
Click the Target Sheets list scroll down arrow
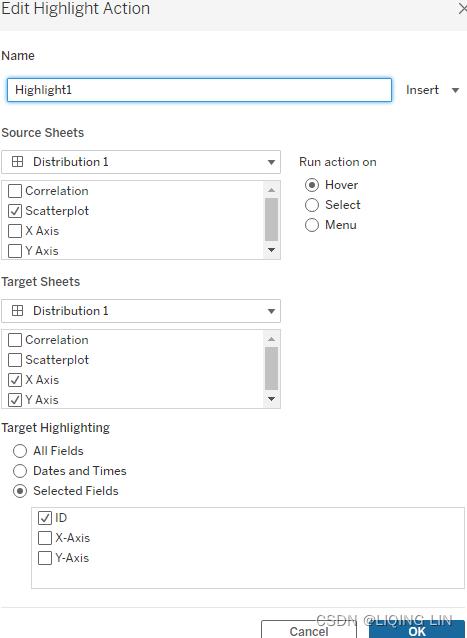(271, 399)
